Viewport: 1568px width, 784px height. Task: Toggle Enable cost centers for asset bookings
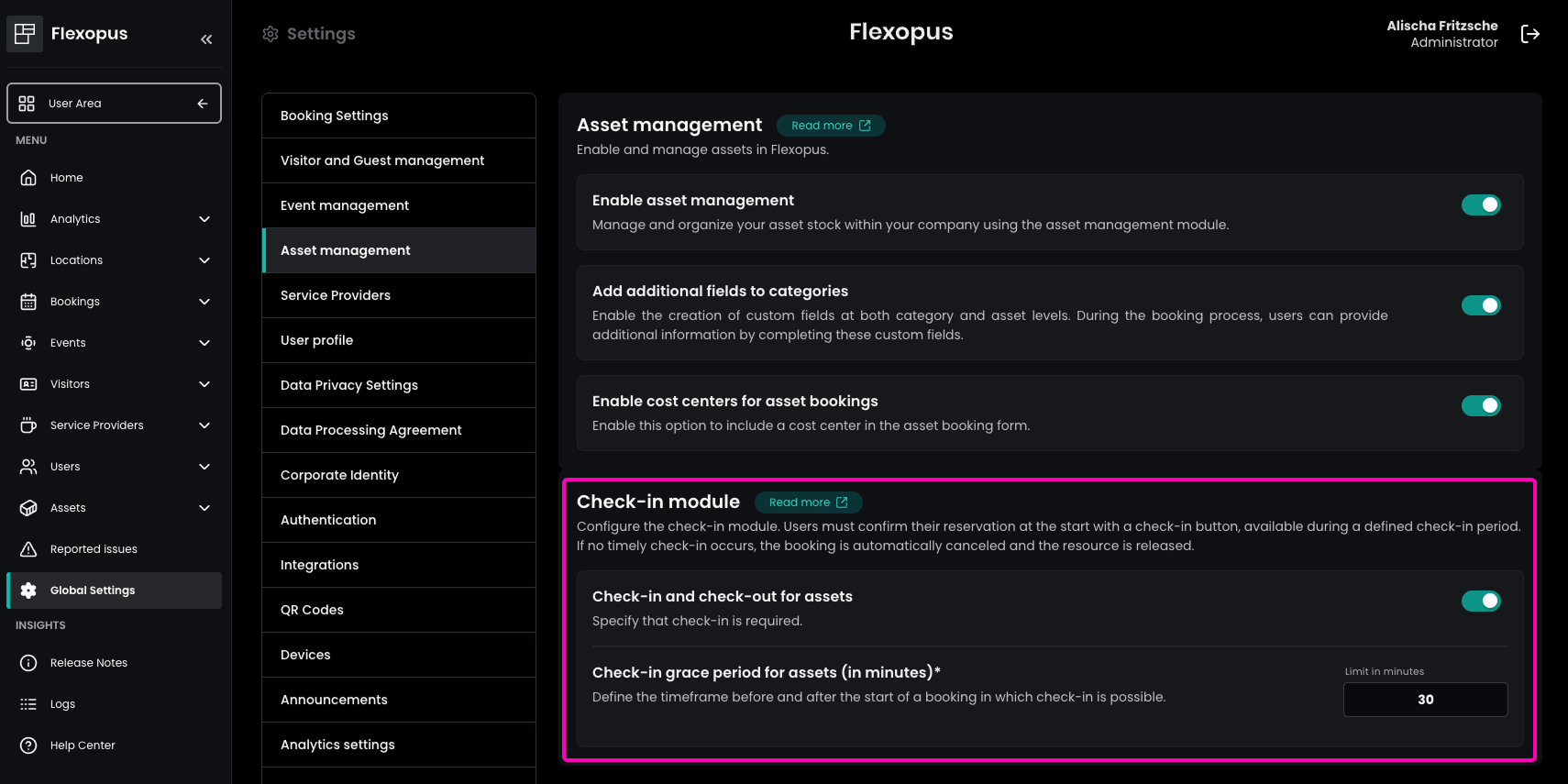pos(1480,405)
